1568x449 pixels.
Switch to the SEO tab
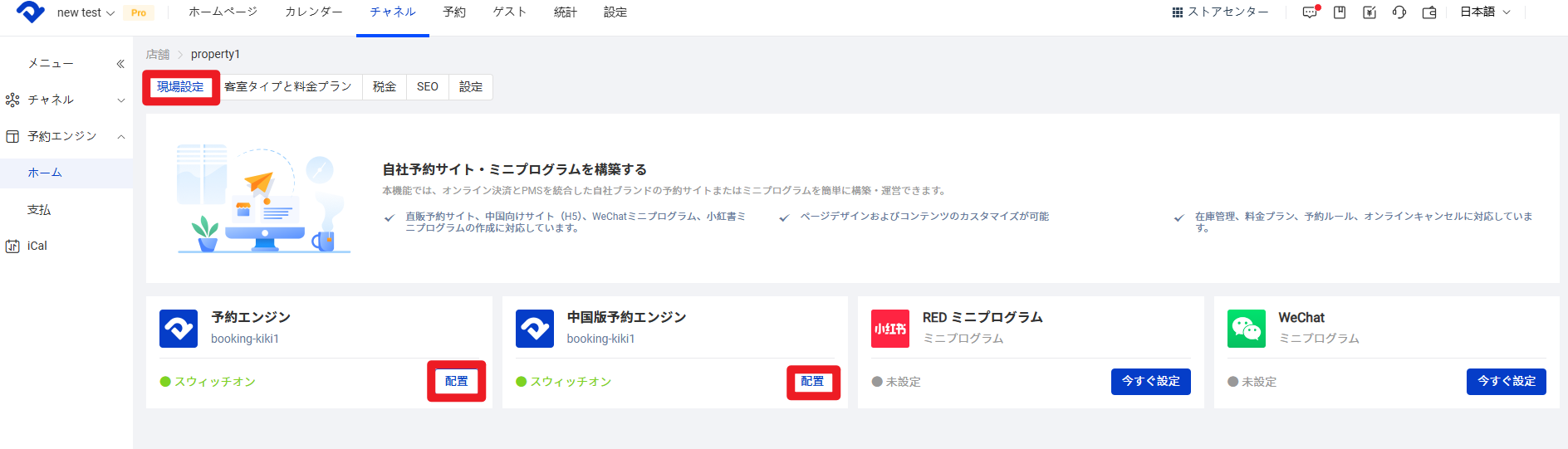coord(428,87)
